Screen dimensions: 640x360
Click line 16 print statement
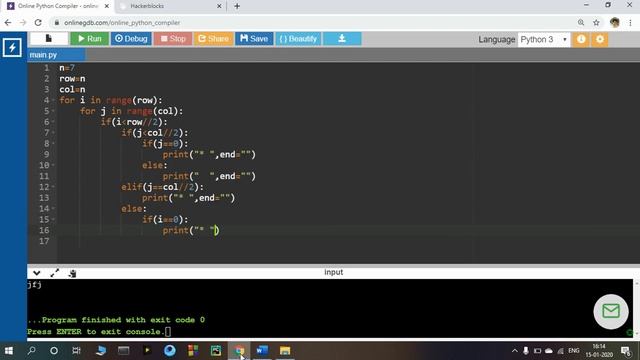click(191, 231)
